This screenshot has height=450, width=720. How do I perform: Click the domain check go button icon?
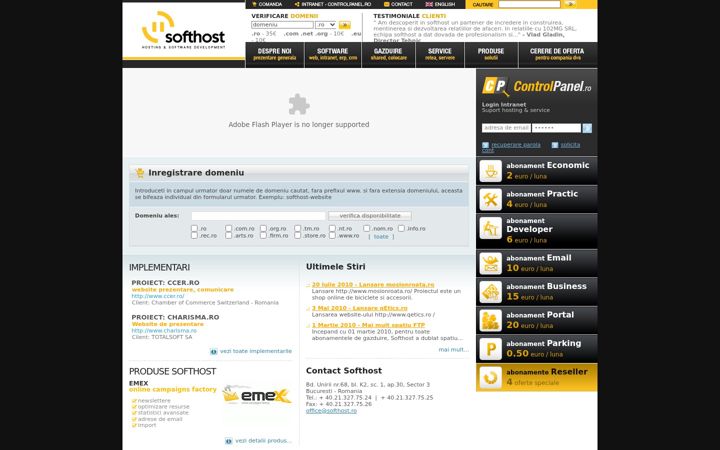[344, 25]
